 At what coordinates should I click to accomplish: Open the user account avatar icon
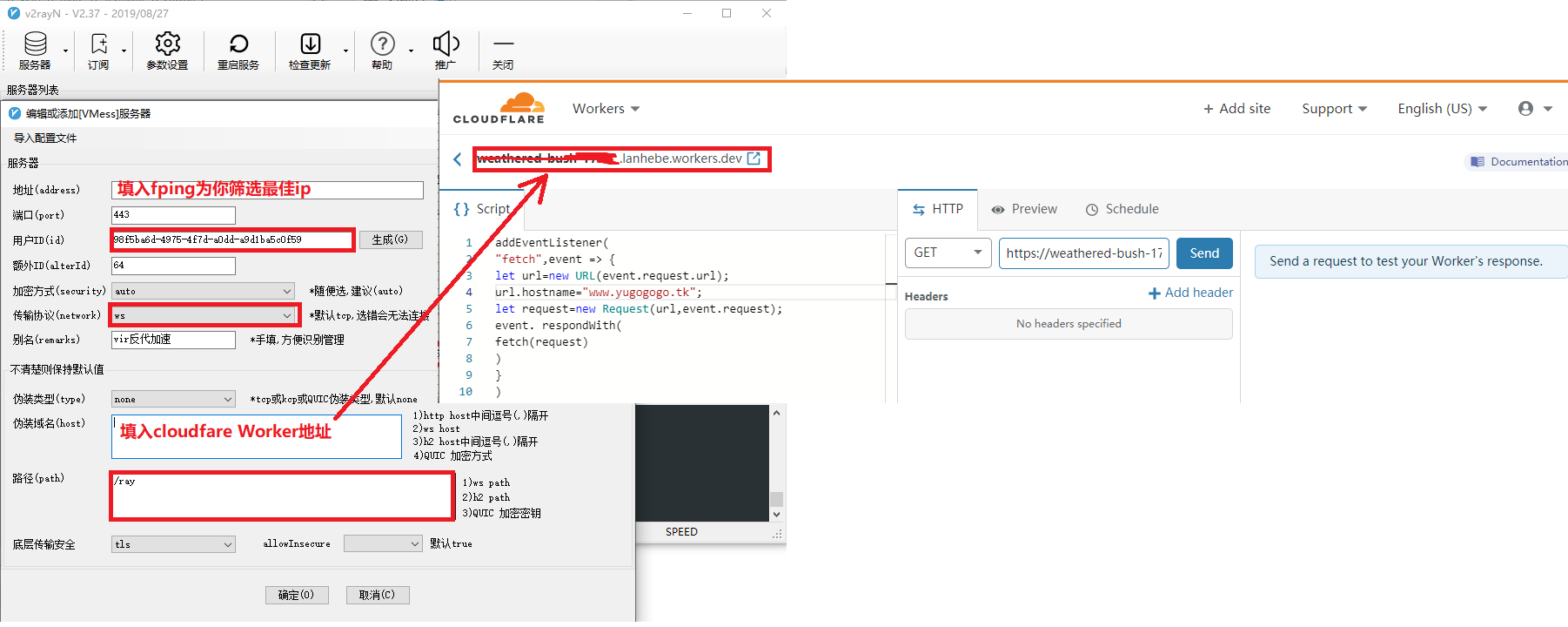point(1525,109)
